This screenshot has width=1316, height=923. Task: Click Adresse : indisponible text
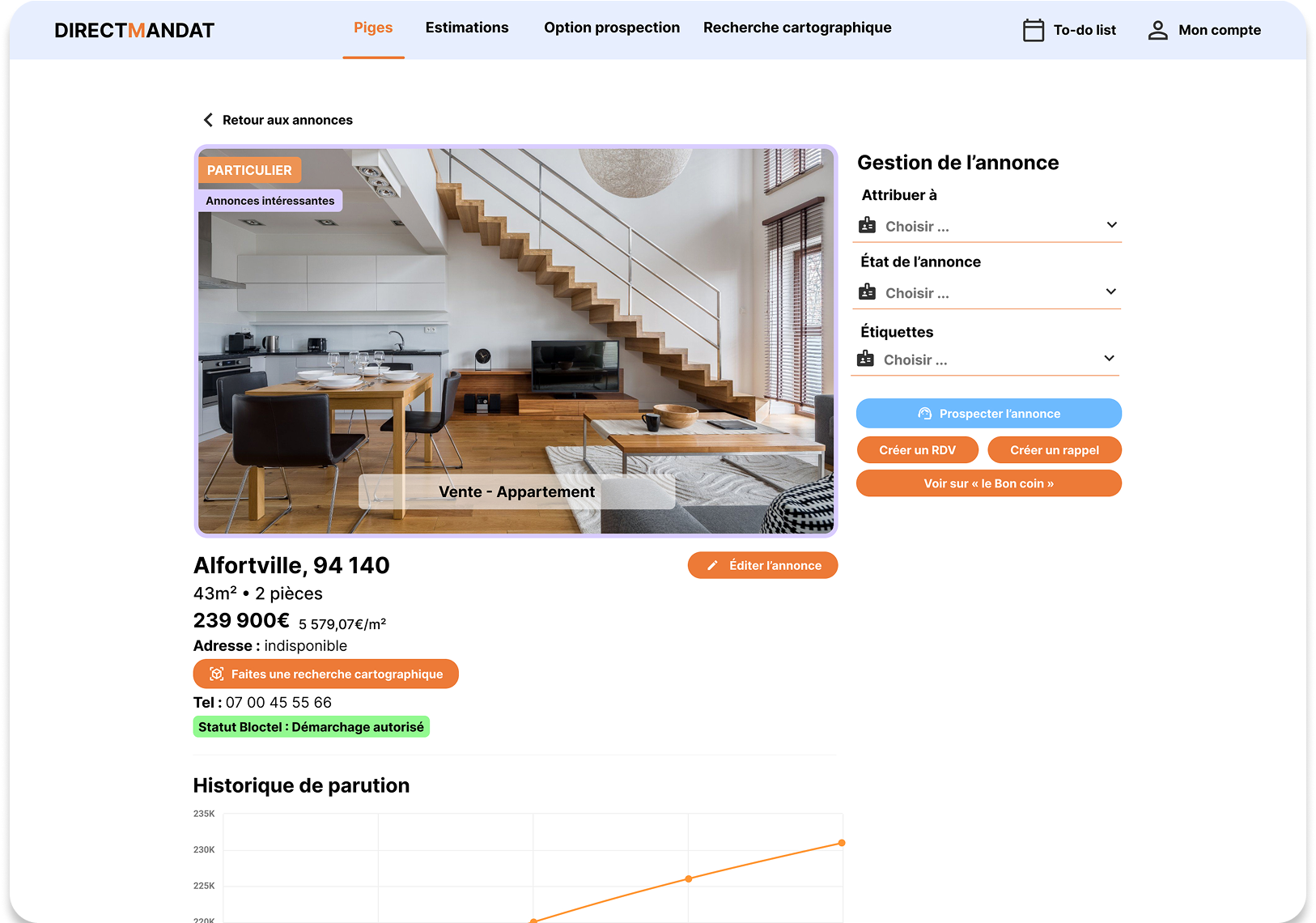click(x=270, y=645)
